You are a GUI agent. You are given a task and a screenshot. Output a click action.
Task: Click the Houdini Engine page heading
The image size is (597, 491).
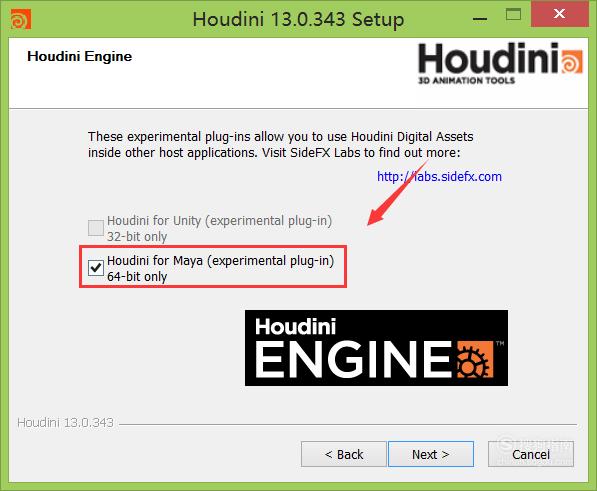point(80,56)
